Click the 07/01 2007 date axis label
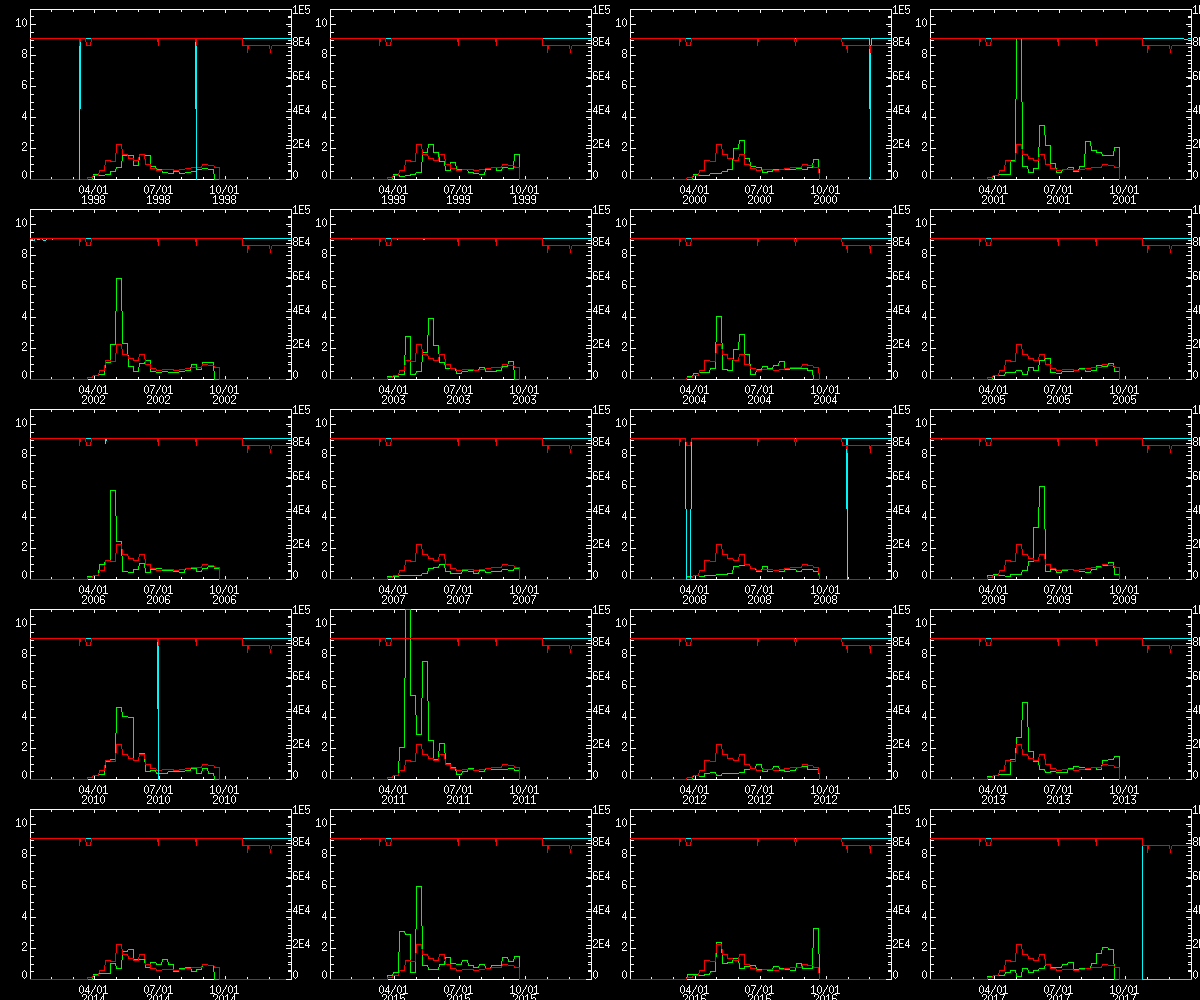This screenshot has height=1000, width=1200. (x=458, y=594)
